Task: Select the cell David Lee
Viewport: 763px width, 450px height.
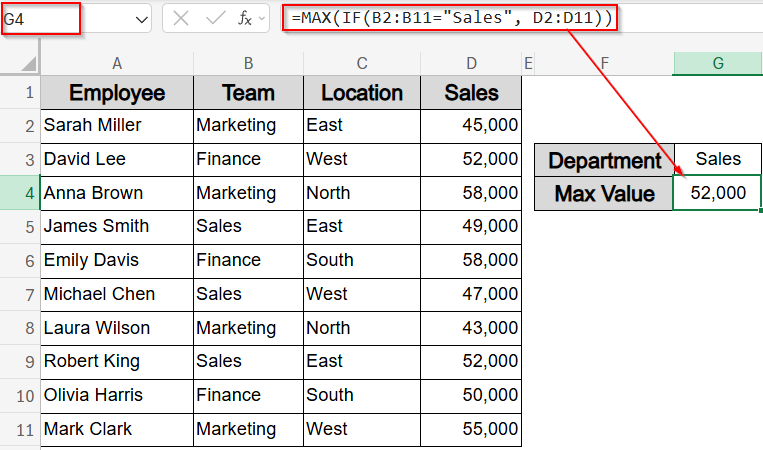Action: pyautogui.click(x=117, y=160)
